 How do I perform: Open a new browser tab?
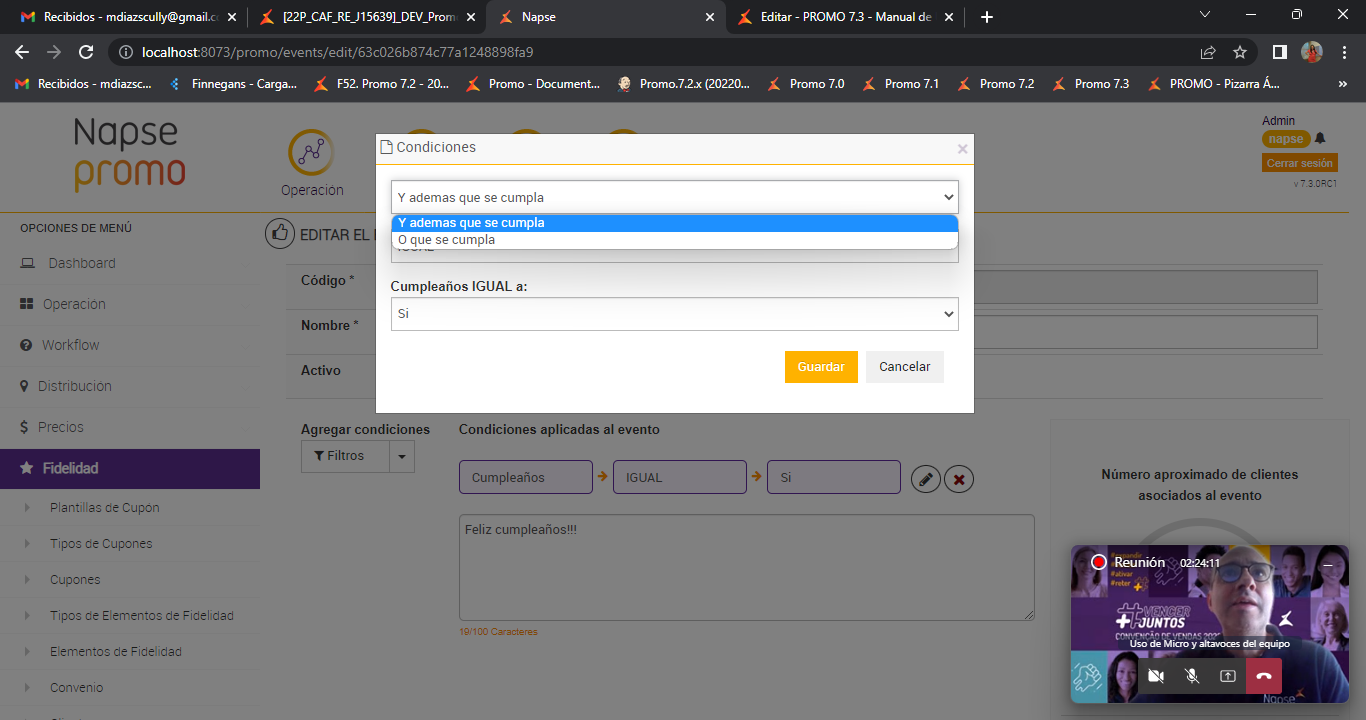click(987, 17)
